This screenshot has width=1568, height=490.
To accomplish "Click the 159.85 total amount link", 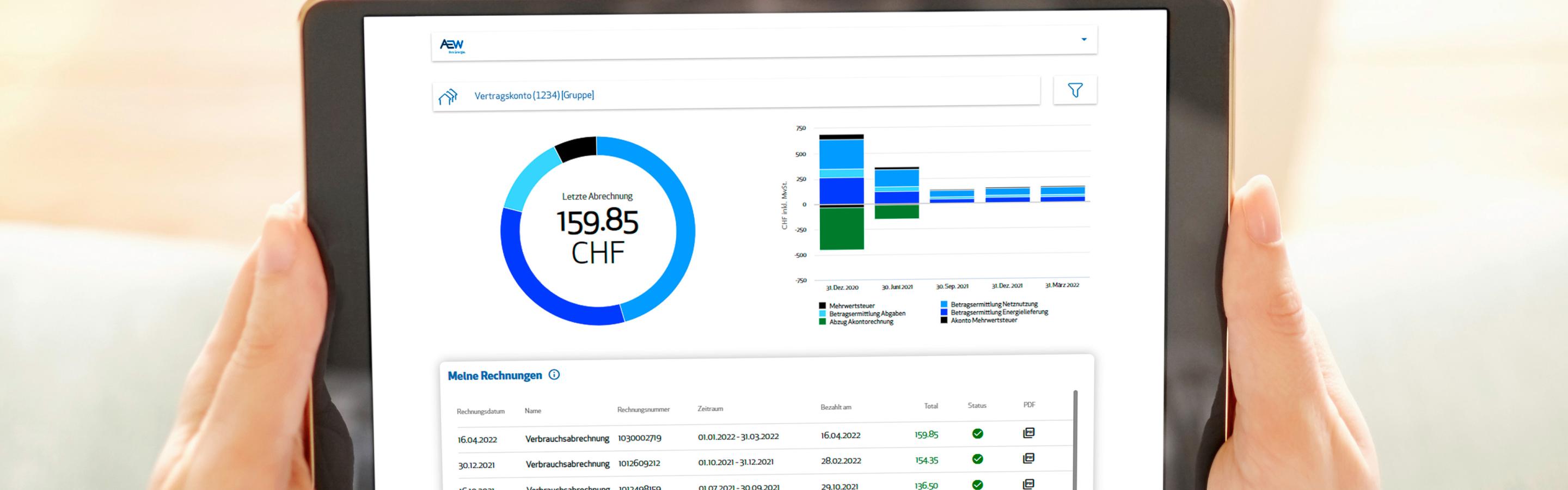I will coord(926,434).
